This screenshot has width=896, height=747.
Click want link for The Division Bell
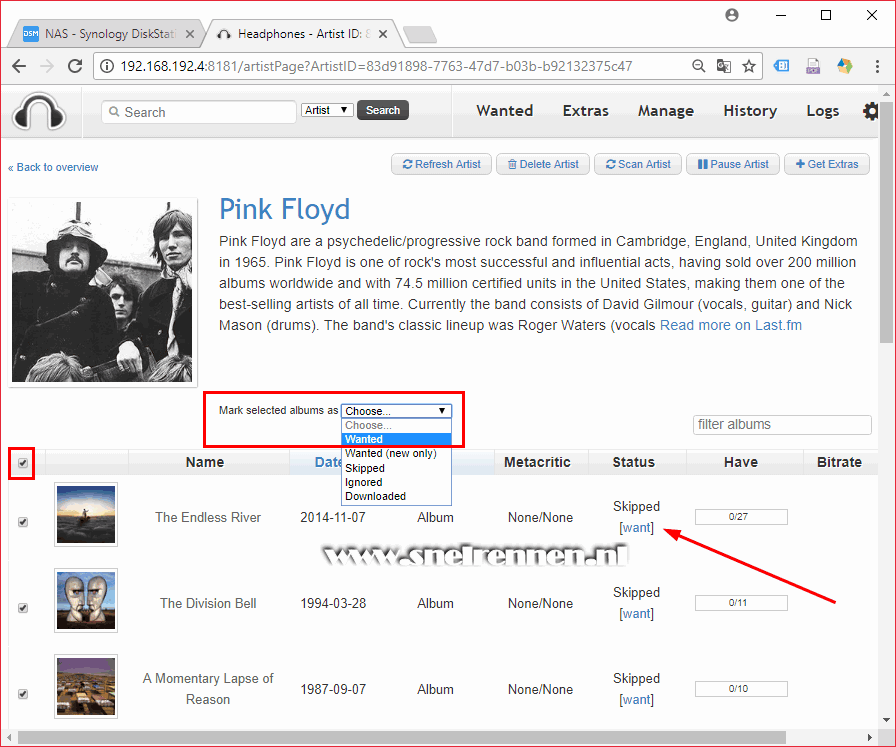click(x=637, y=614)
